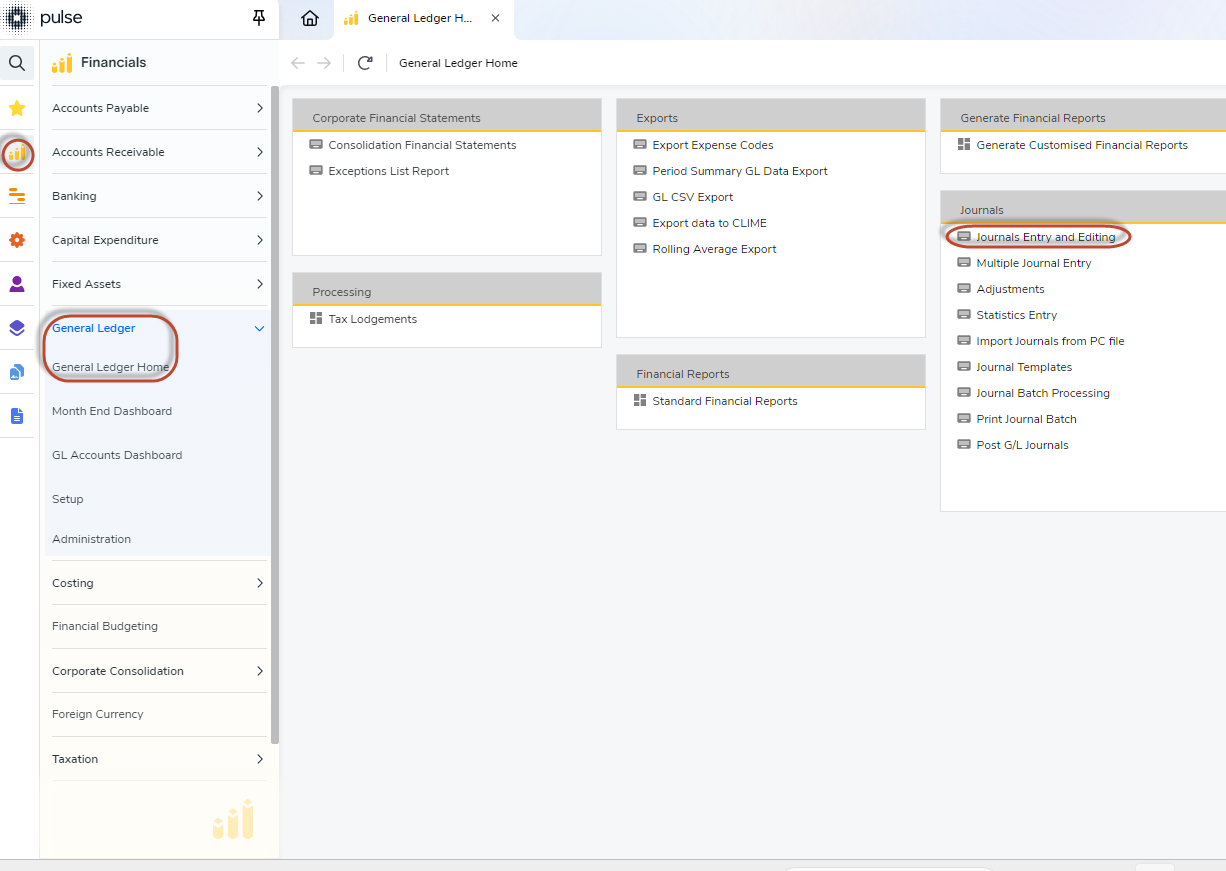Pin the navigation panel with pin icon
Viewport: 1226px width, 871px height.
[259, 18]
